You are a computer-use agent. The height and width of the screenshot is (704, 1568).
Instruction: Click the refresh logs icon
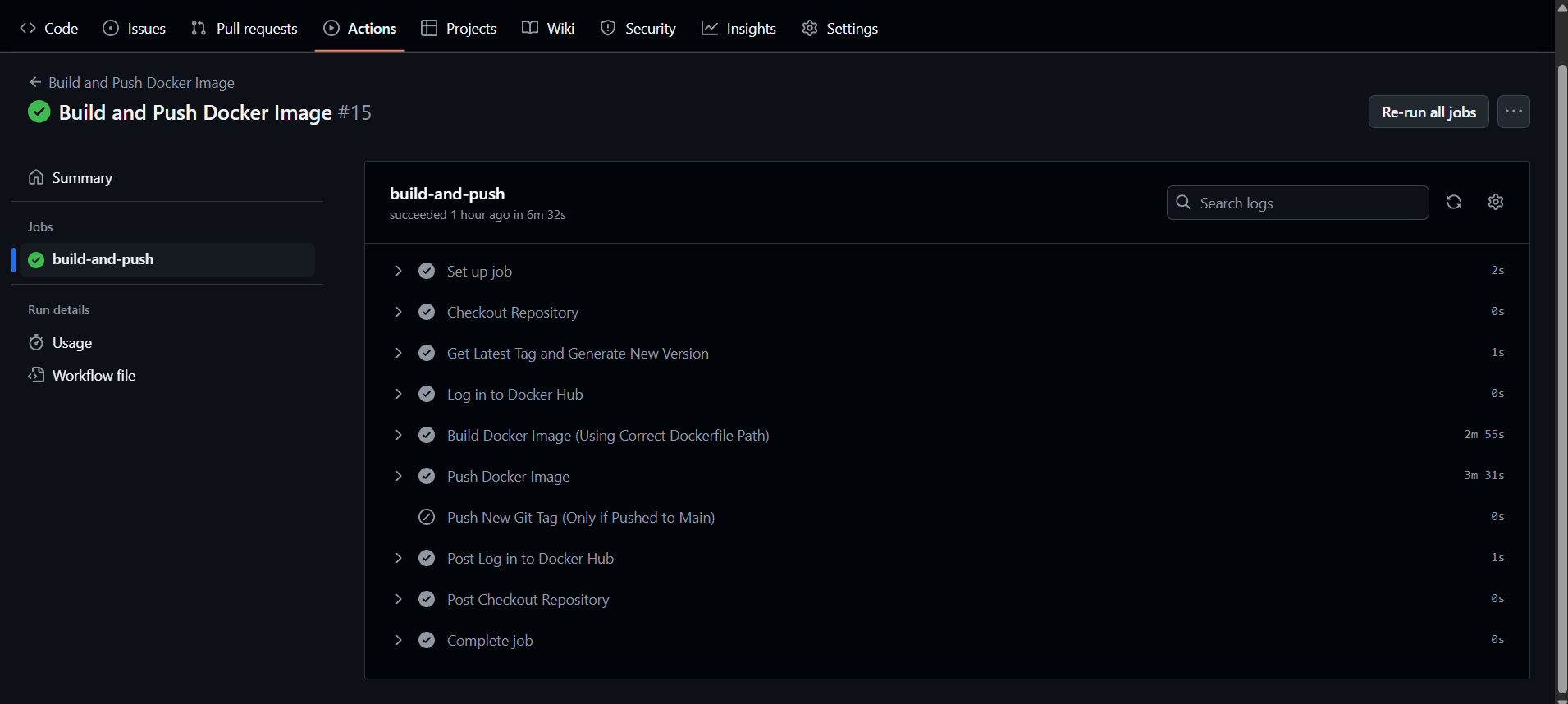coord(1454,202)
